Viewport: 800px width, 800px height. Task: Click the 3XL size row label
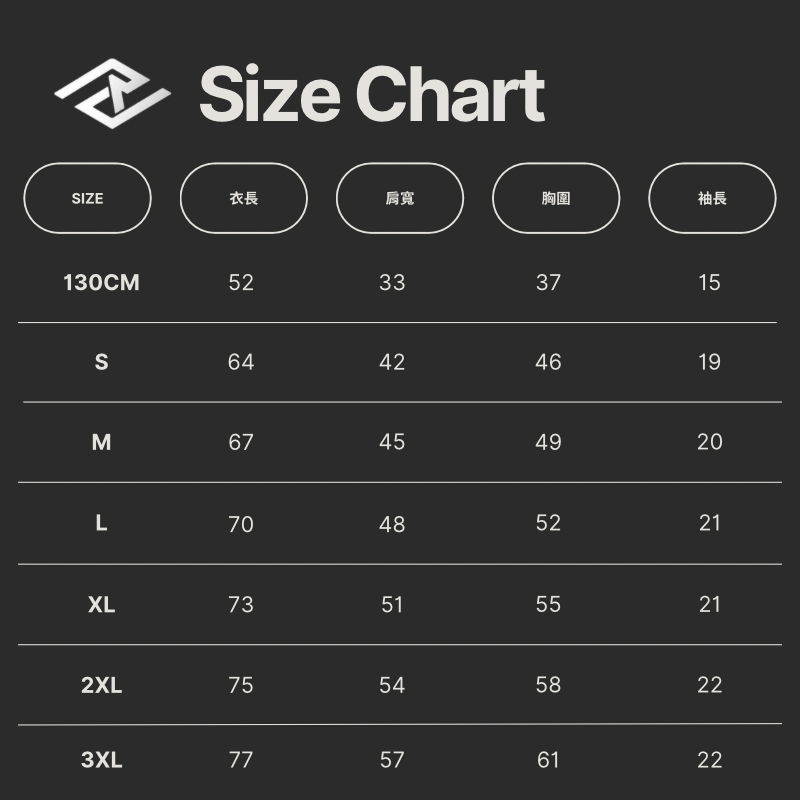101,760
